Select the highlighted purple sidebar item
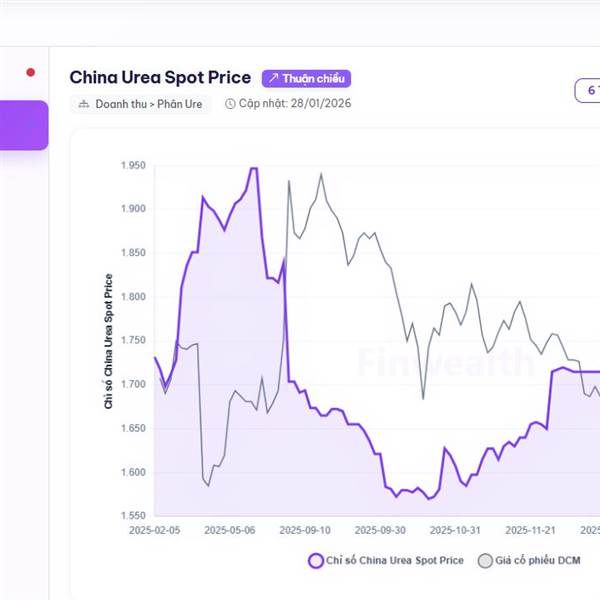This screenshot has width=600, height=600. tap(24, 125)
